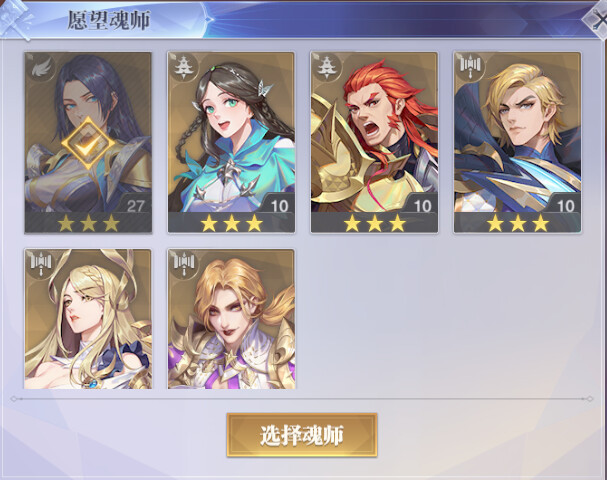
Task: Click the pagoda icon on red-haired warrior card
Action: pos(326,67)
